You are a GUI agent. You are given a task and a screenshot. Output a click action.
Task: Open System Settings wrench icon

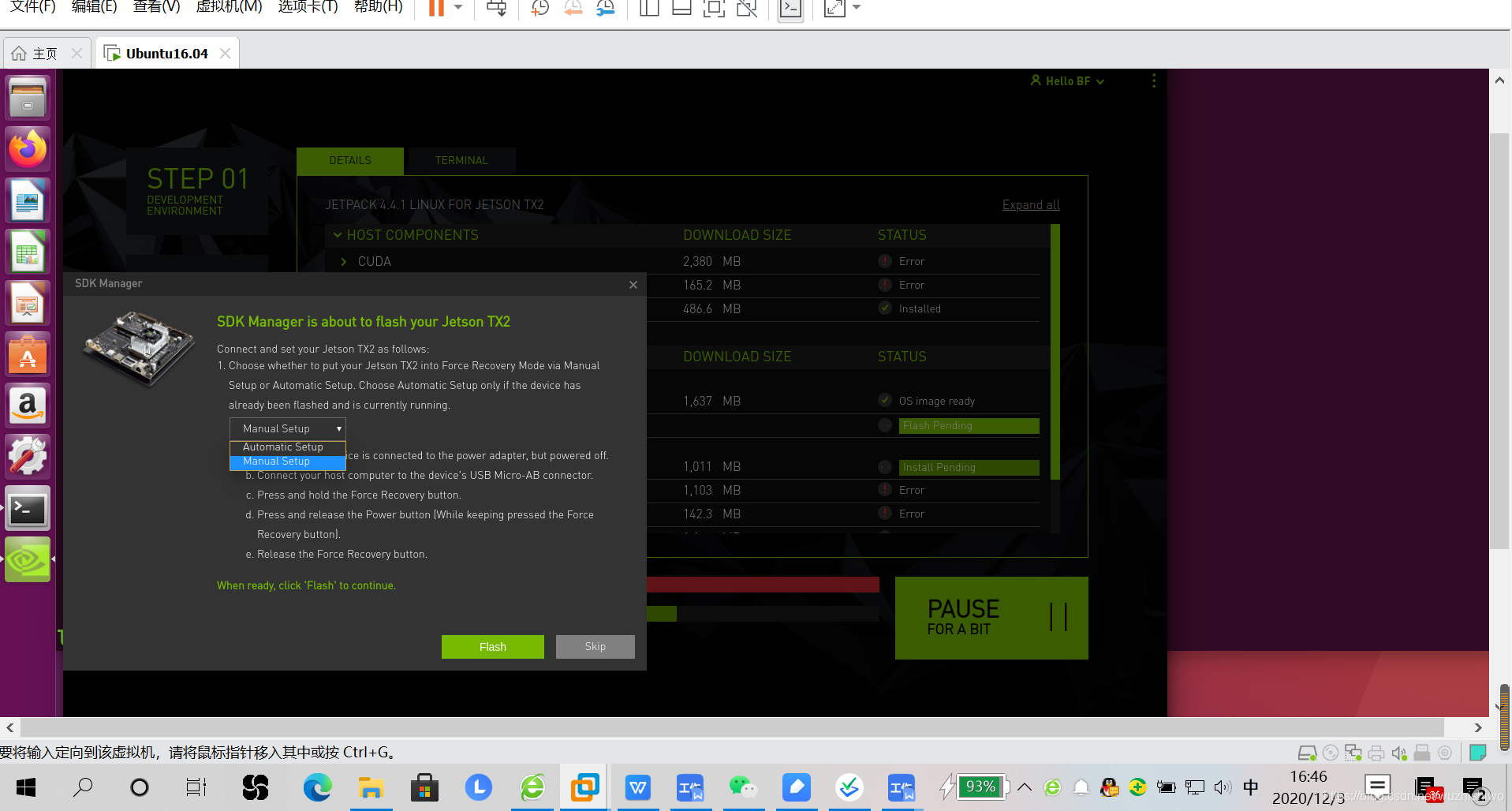[28, 457]
